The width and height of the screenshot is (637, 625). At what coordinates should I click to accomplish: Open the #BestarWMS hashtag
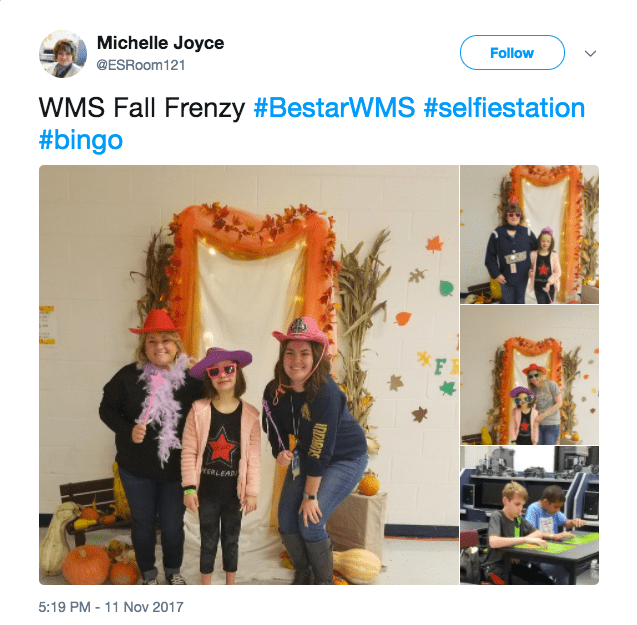pyautogui.click(x=334, y=108)
